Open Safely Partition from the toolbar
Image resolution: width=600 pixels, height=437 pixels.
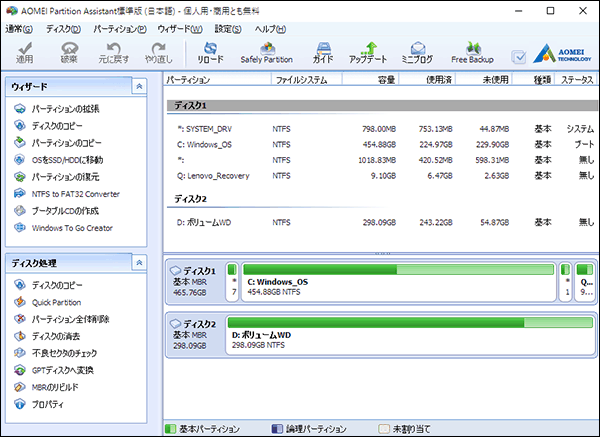click(x=267, y=52)
